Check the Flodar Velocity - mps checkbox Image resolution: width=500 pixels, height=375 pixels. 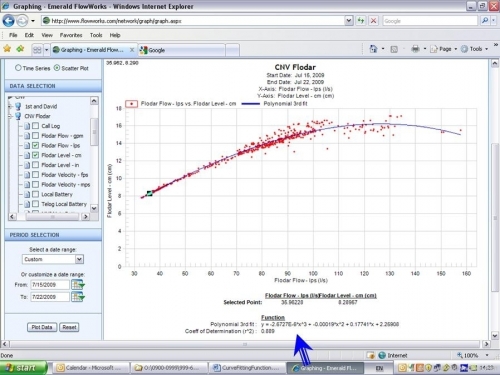(x=35, y=184)
